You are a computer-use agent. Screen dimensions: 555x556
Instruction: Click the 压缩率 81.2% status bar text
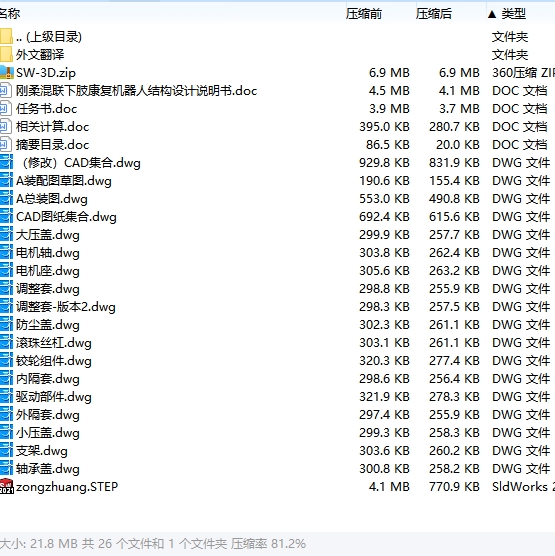pyautogui.click(x=268, y=544)
